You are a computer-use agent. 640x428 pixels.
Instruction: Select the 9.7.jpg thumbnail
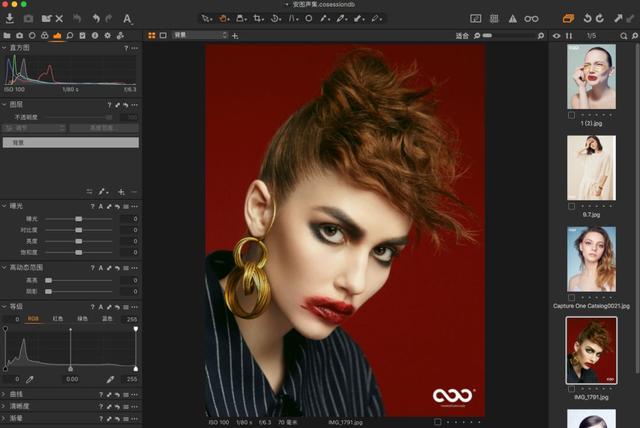point(591,168)
